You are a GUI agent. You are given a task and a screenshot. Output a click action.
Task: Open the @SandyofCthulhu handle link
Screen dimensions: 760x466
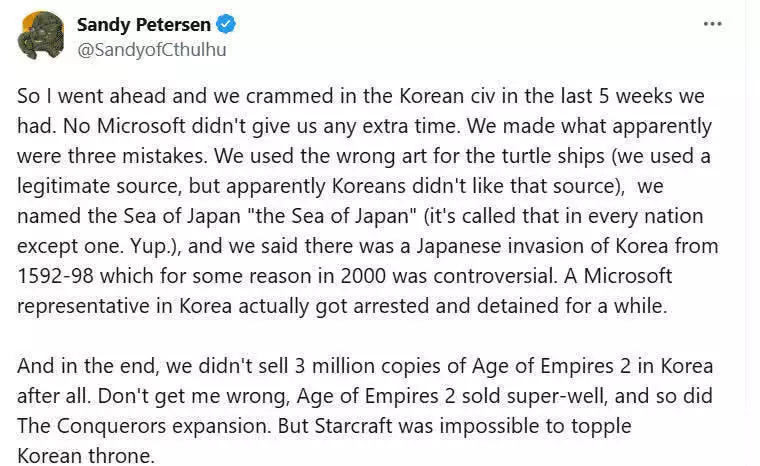click(152, 49)
